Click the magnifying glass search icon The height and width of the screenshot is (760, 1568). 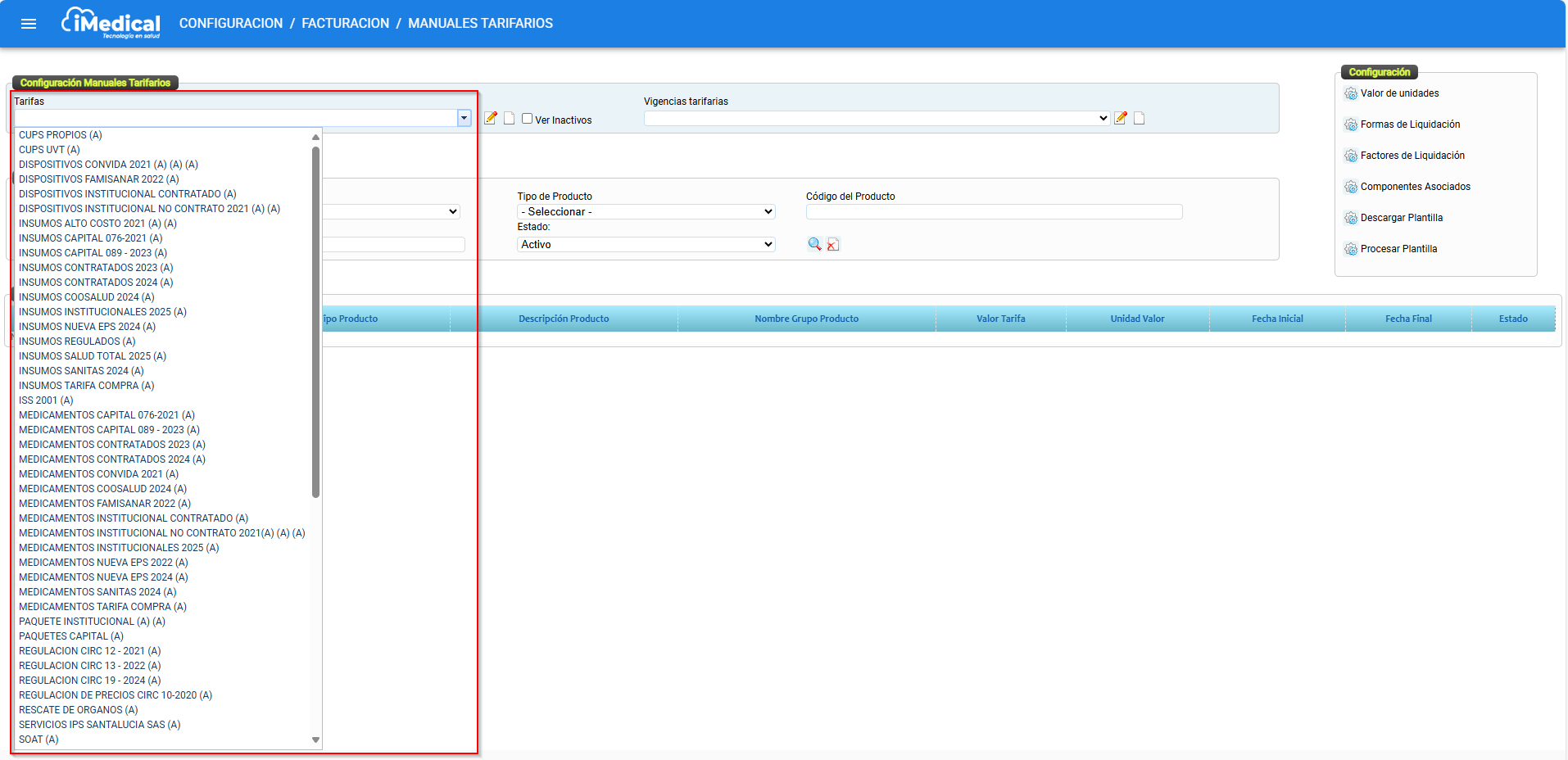[814, 244]
